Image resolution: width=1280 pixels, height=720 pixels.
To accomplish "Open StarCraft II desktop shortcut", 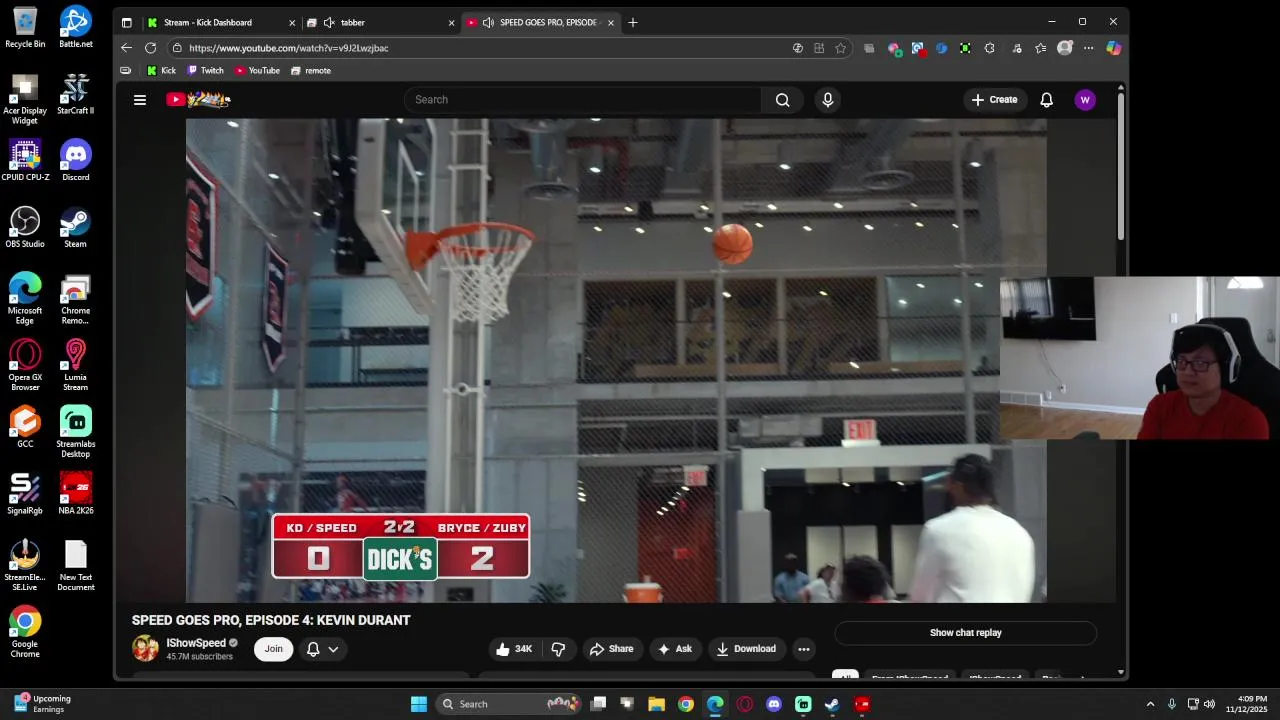I will [x=75, y=94].
